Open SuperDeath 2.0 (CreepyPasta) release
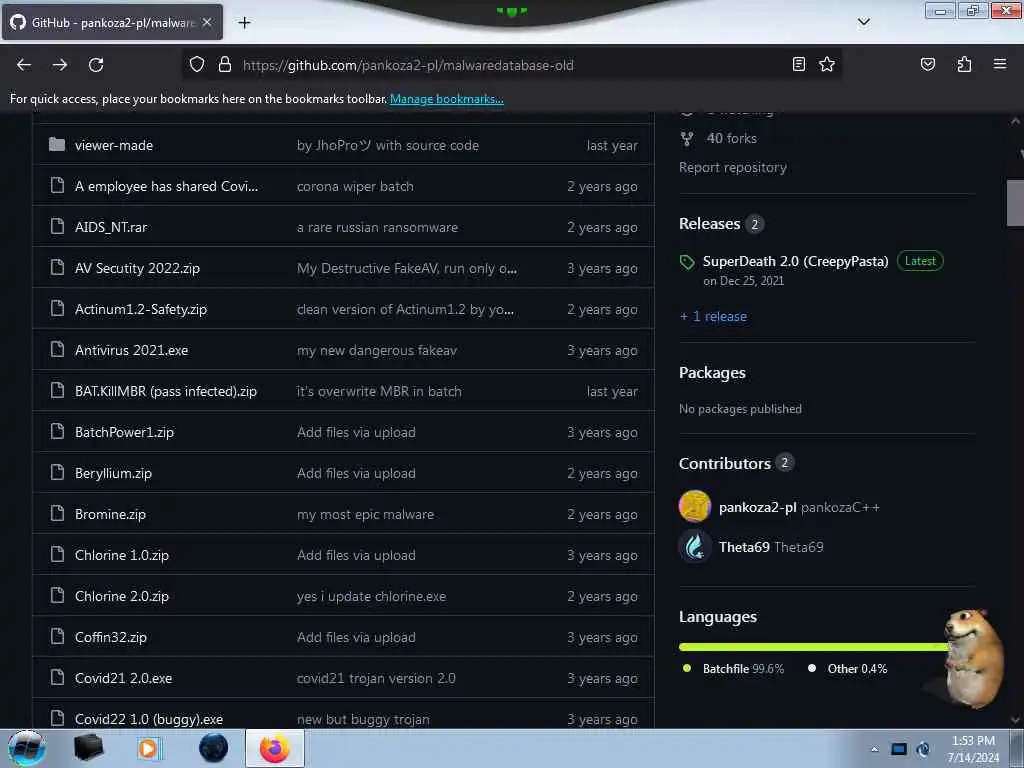1024x768 pixels. click(795, 261)
